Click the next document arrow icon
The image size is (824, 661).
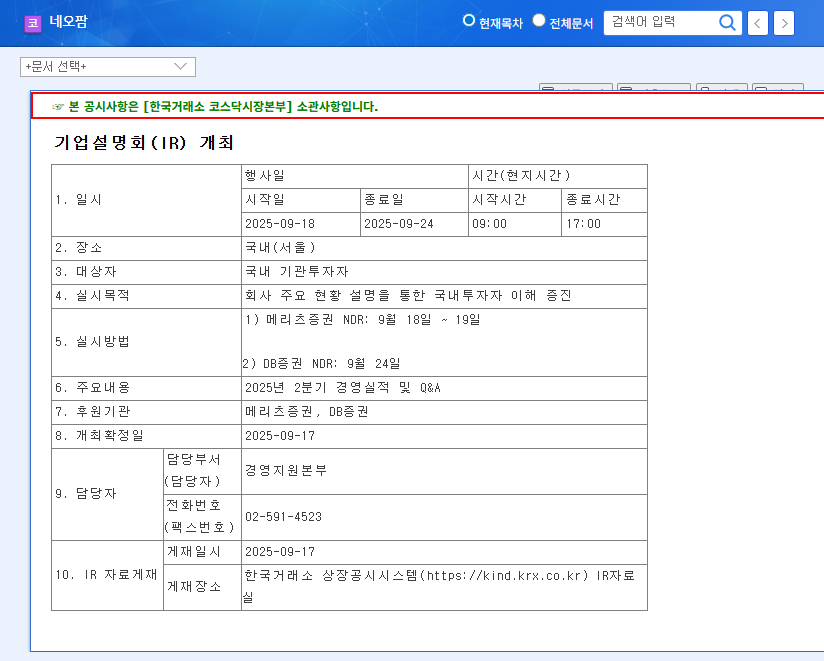785,22
